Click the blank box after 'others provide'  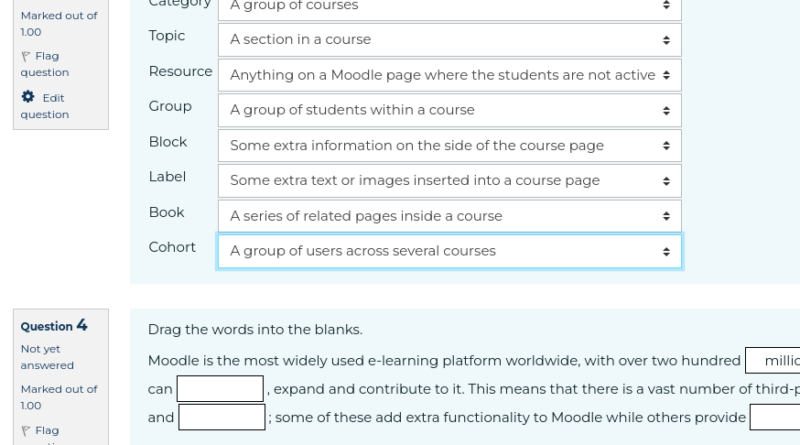pos(774,417)
